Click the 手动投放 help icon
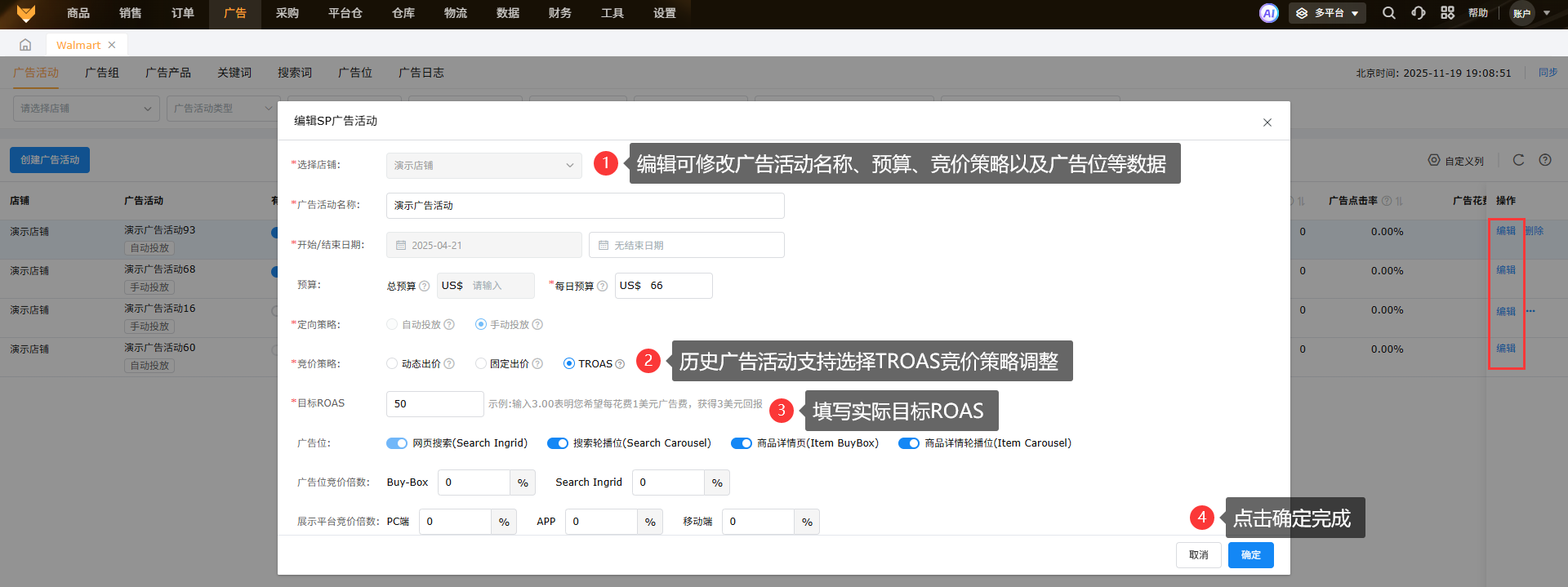Viewport: 1568px width, 587px height. tap(537, 324)
